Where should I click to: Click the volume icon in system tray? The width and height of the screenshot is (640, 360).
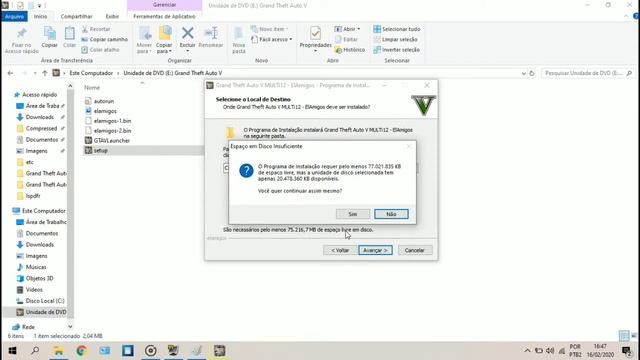[550, 351]
